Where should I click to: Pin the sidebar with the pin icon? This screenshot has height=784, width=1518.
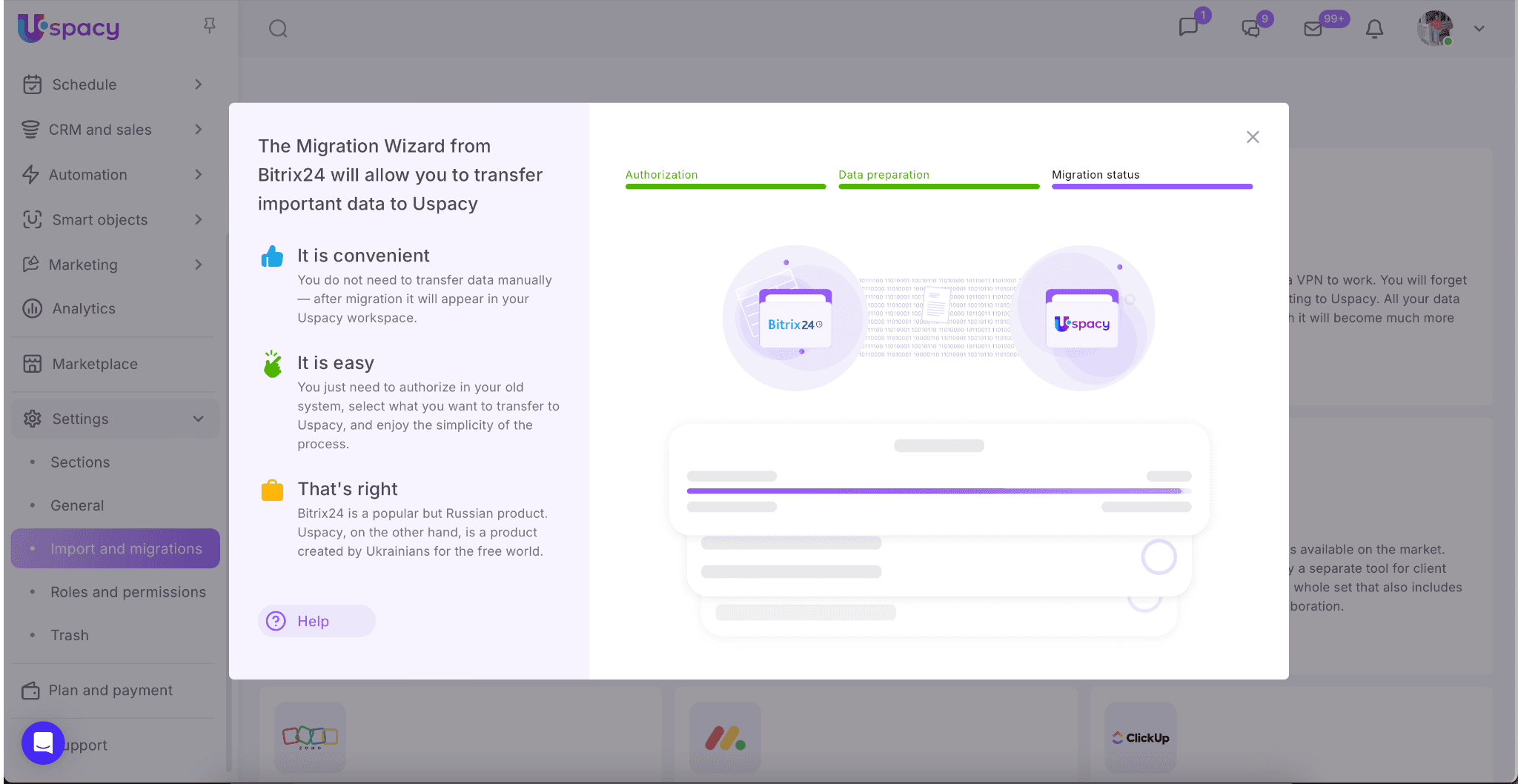[x=210, y=26]
